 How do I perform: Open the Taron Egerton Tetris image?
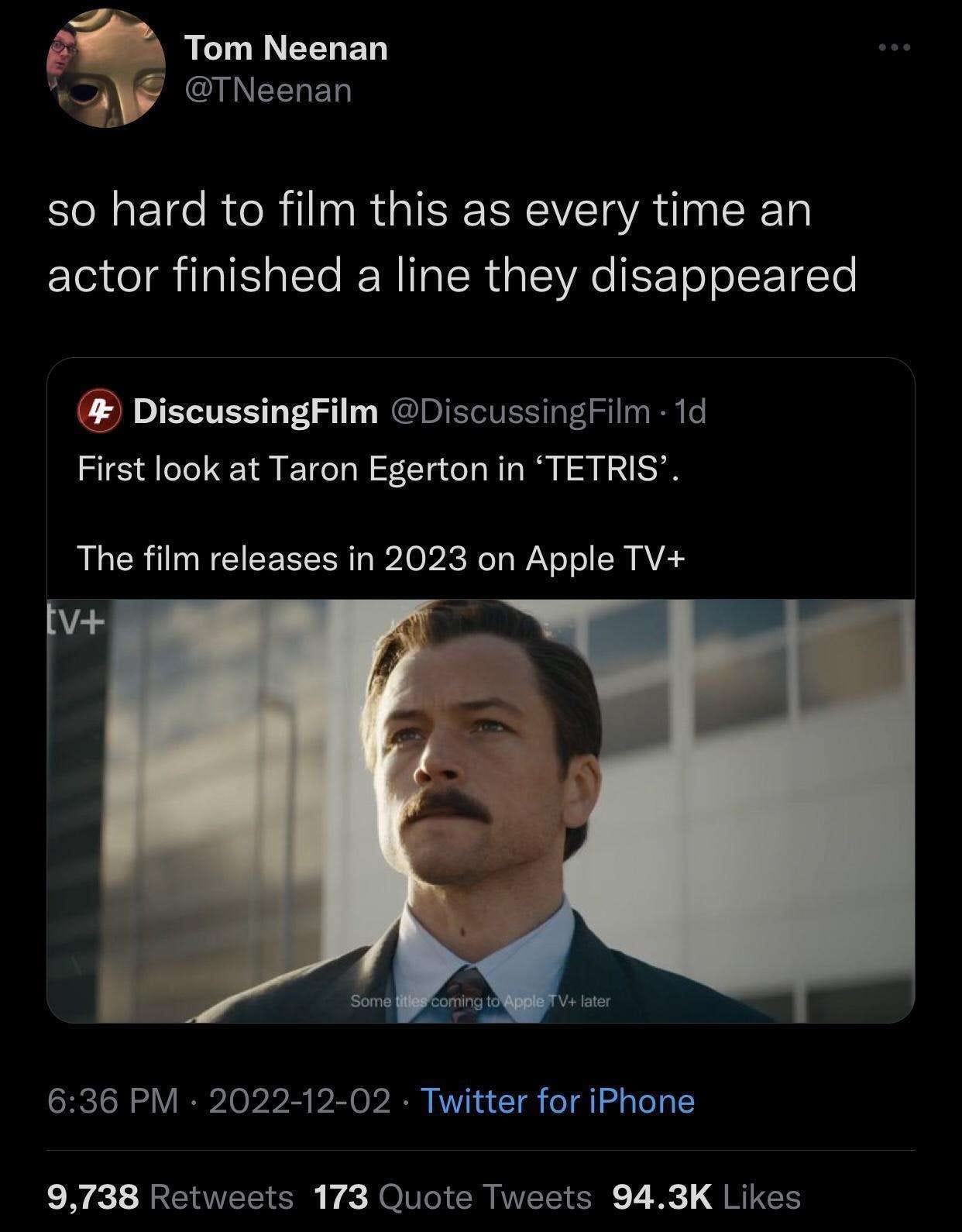[x=481, y=810]
